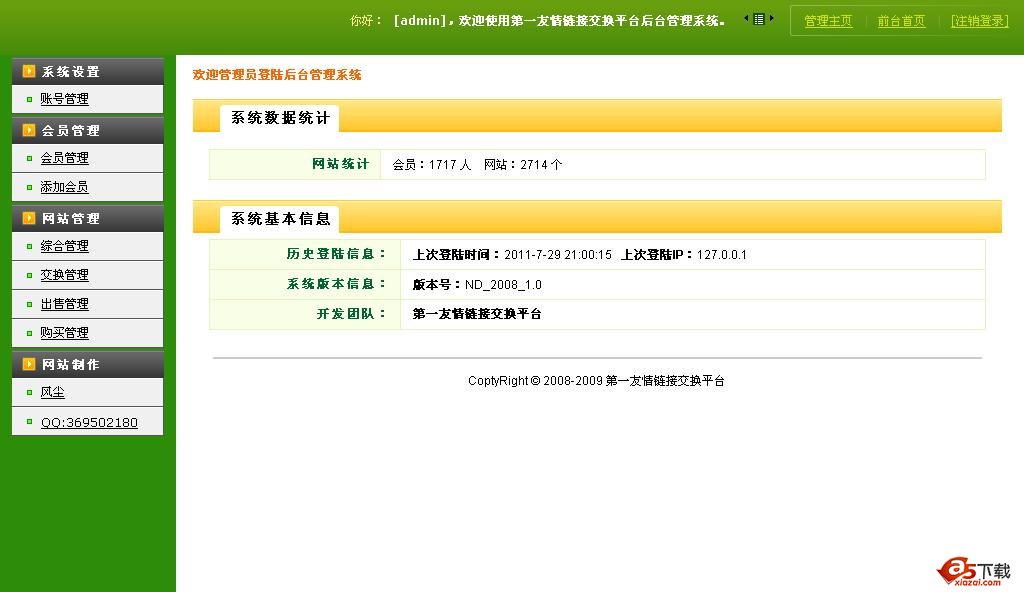Click the 开发团队 row label
This screenshot has height=592, width=1024.
click(352, 314)
